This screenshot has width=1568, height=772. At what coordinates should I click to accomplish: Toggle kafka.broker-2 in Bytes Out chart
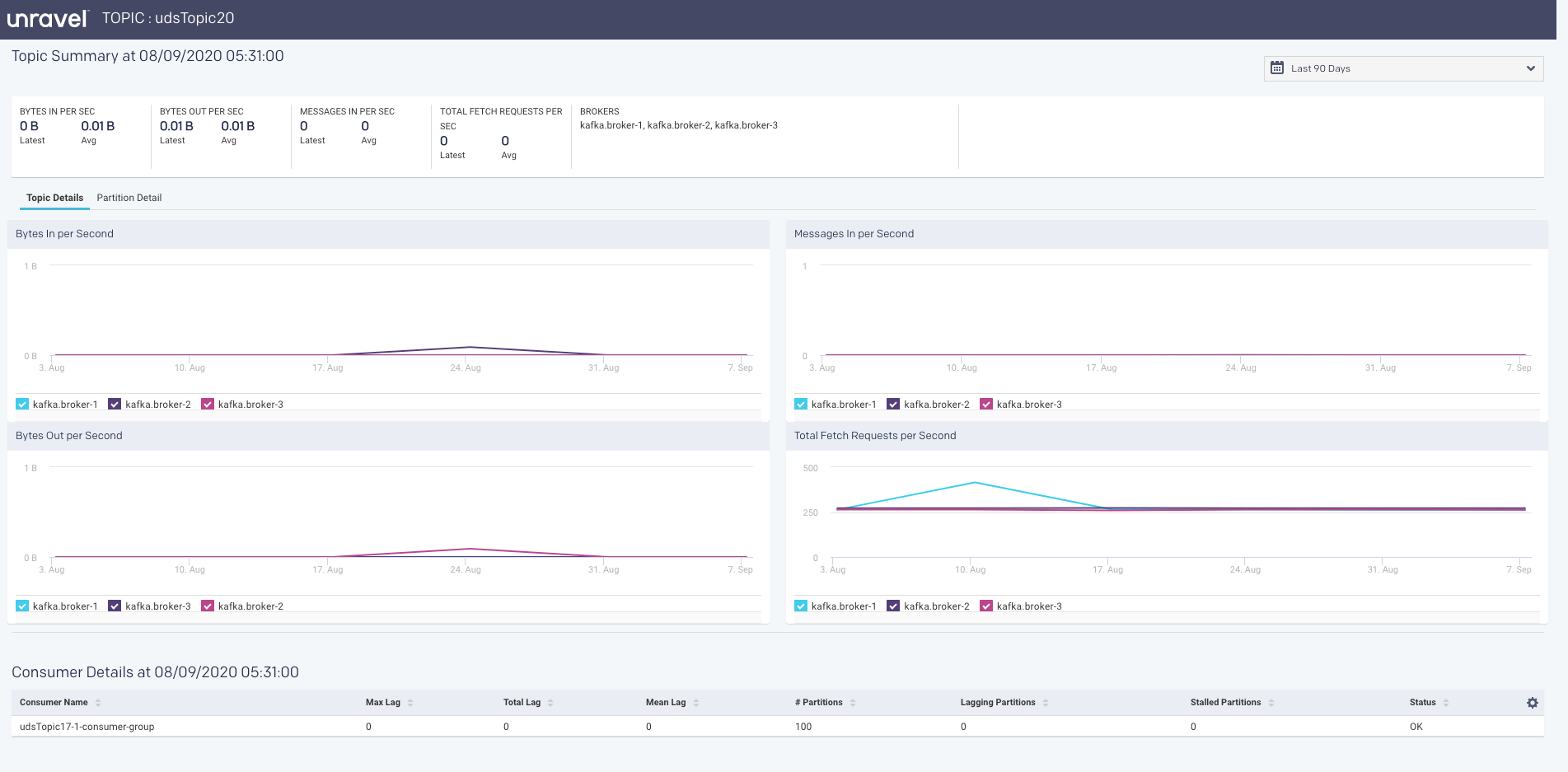click(208, 606)
